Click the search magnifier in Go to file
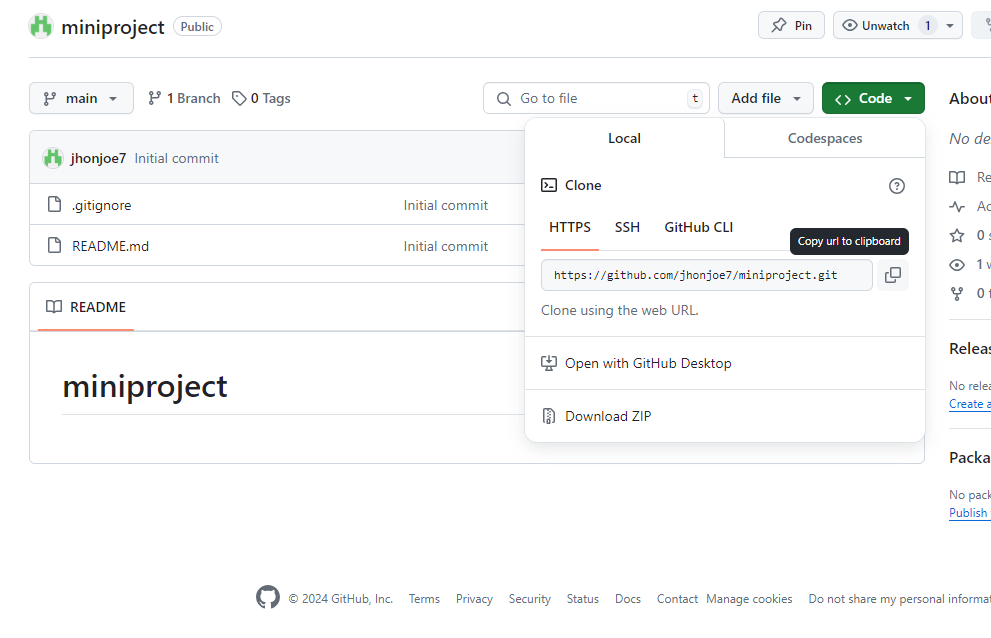 (504, 99)
